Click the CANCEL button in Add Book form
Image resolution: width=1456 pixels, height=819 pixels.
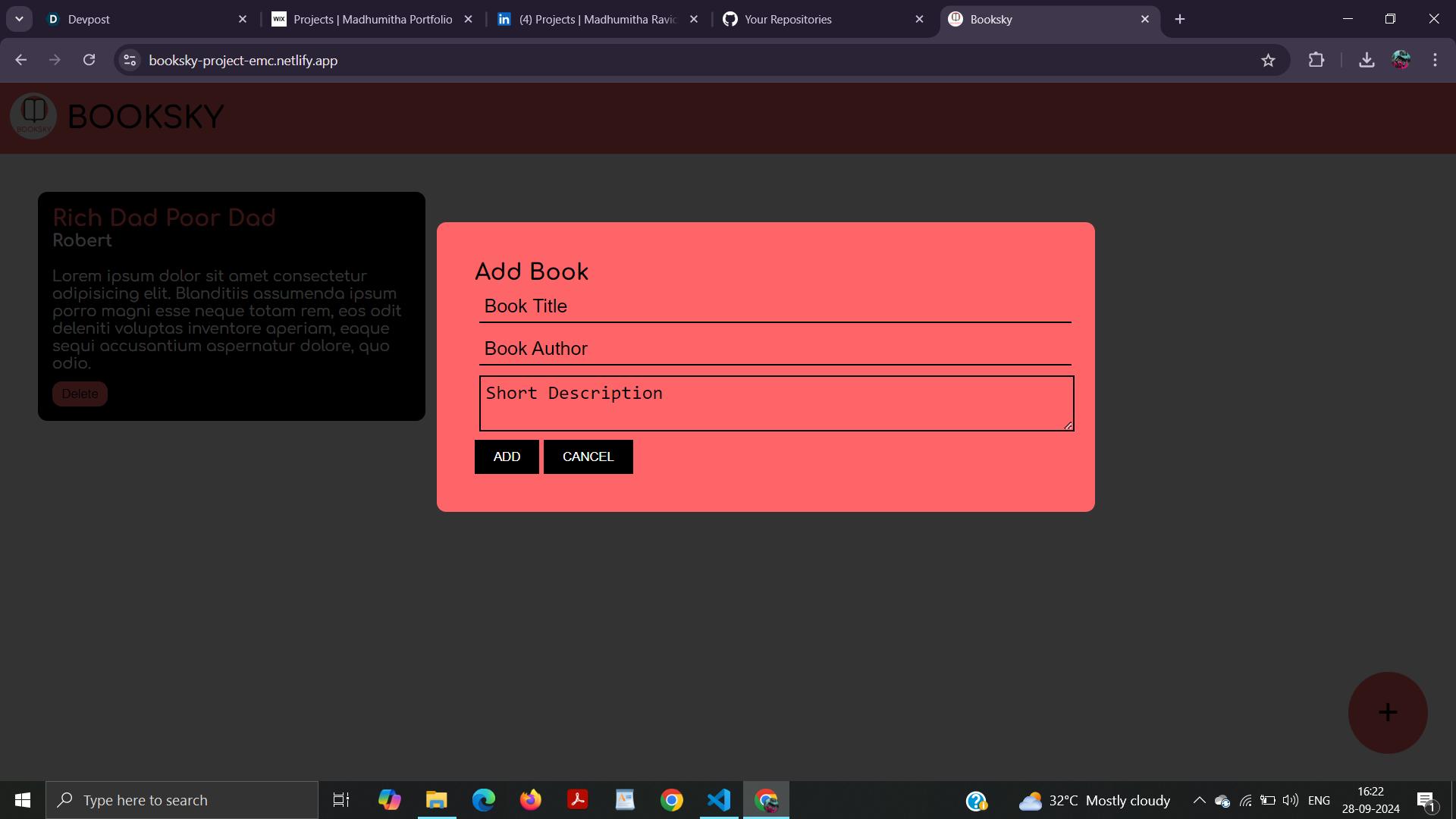[588, 457]
